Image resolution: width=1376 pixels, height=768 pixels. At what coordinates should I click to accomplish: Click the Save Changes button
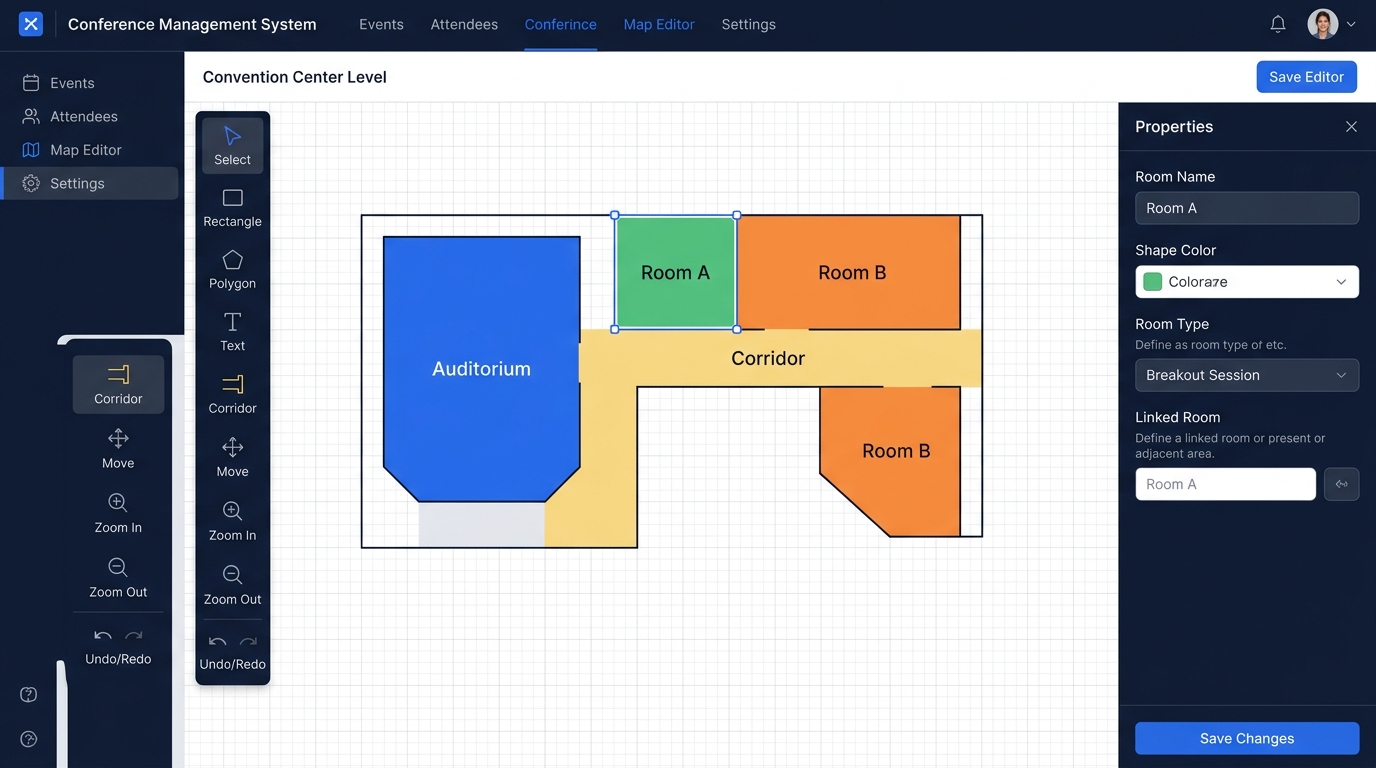(1247, 738)
